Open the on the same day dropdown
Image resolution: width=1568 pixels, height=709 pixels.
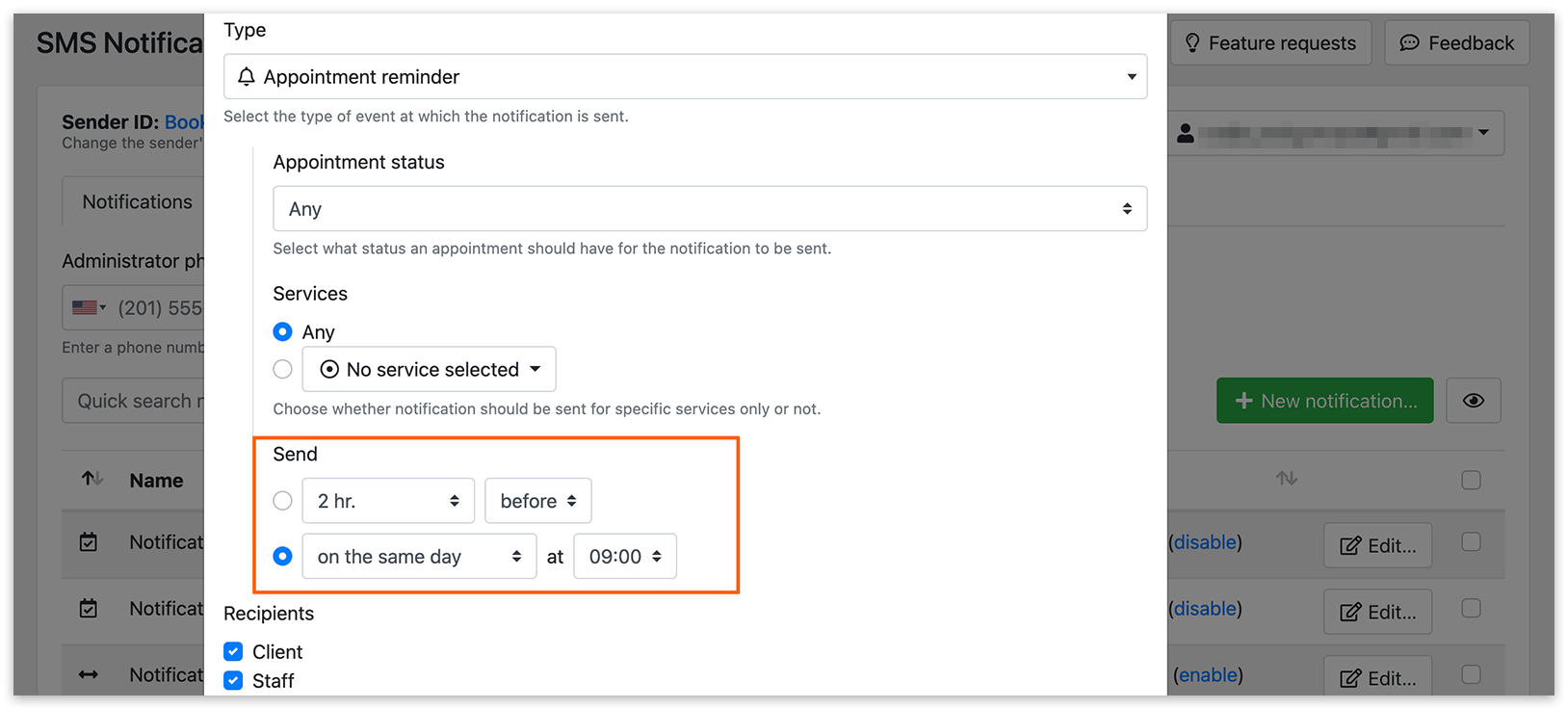click(418, 556)
